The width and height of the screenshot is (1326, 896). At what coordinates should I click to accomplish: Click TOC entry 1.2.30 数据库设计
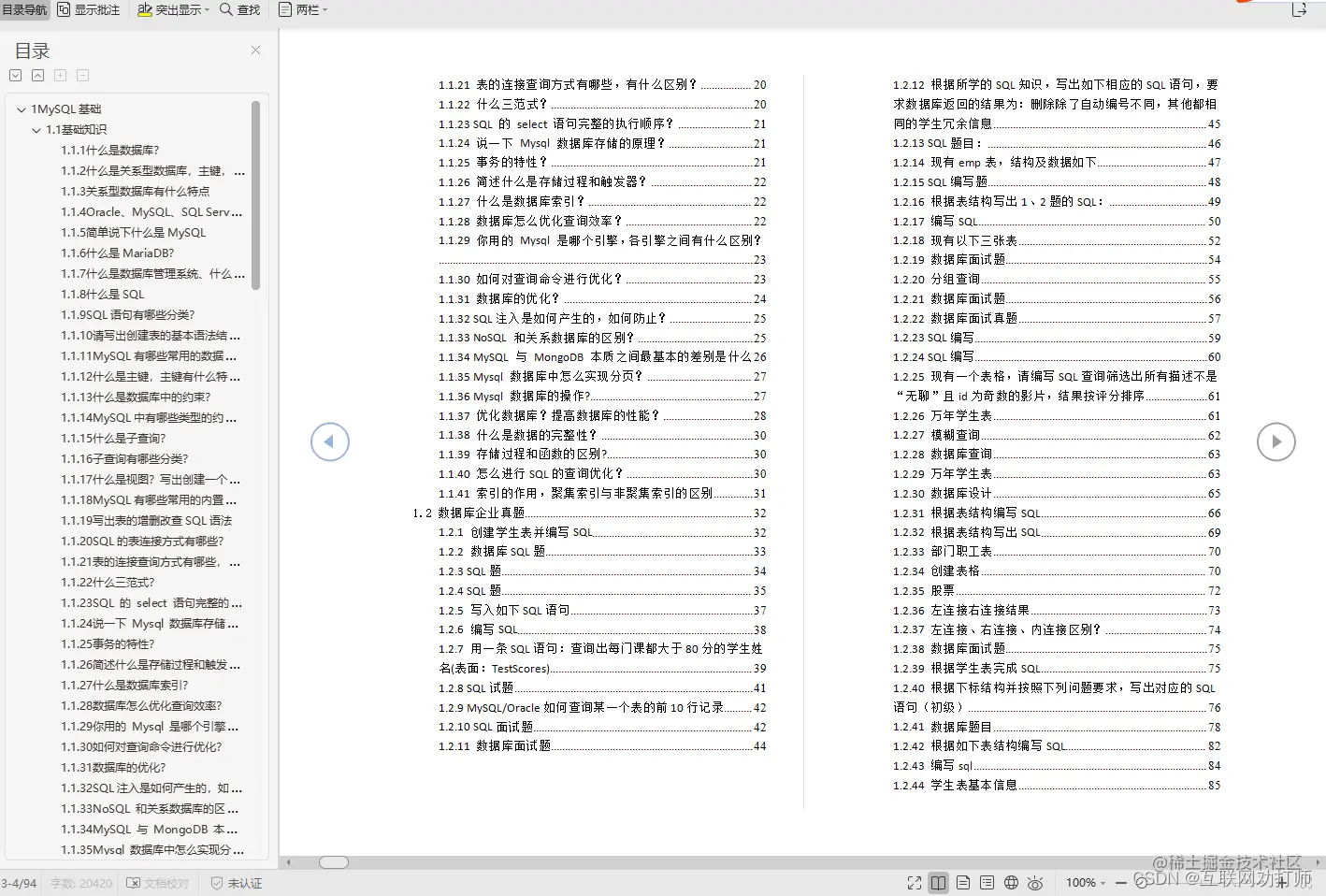coord(1057,493)
